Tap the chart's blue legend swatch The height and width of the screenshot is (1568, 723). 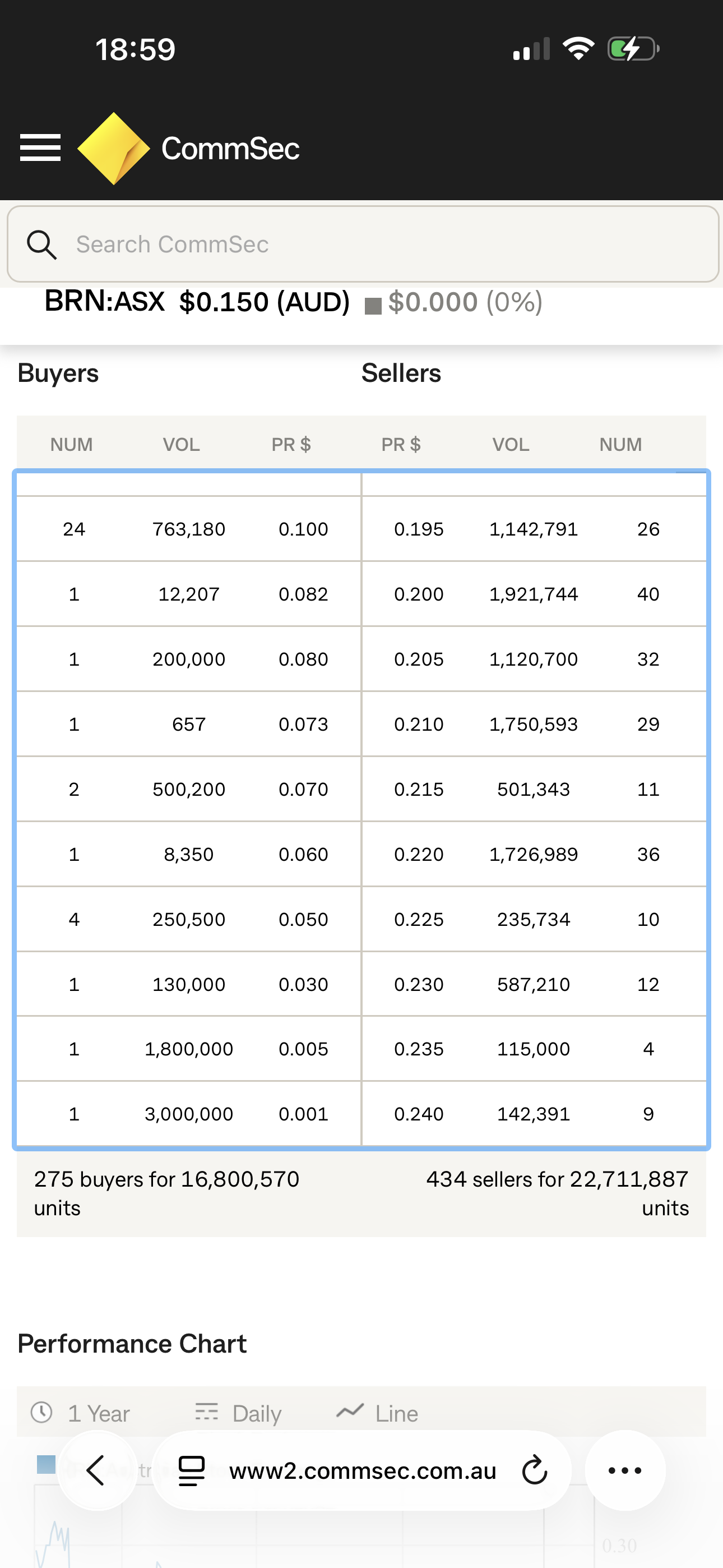coord(47,1464)
